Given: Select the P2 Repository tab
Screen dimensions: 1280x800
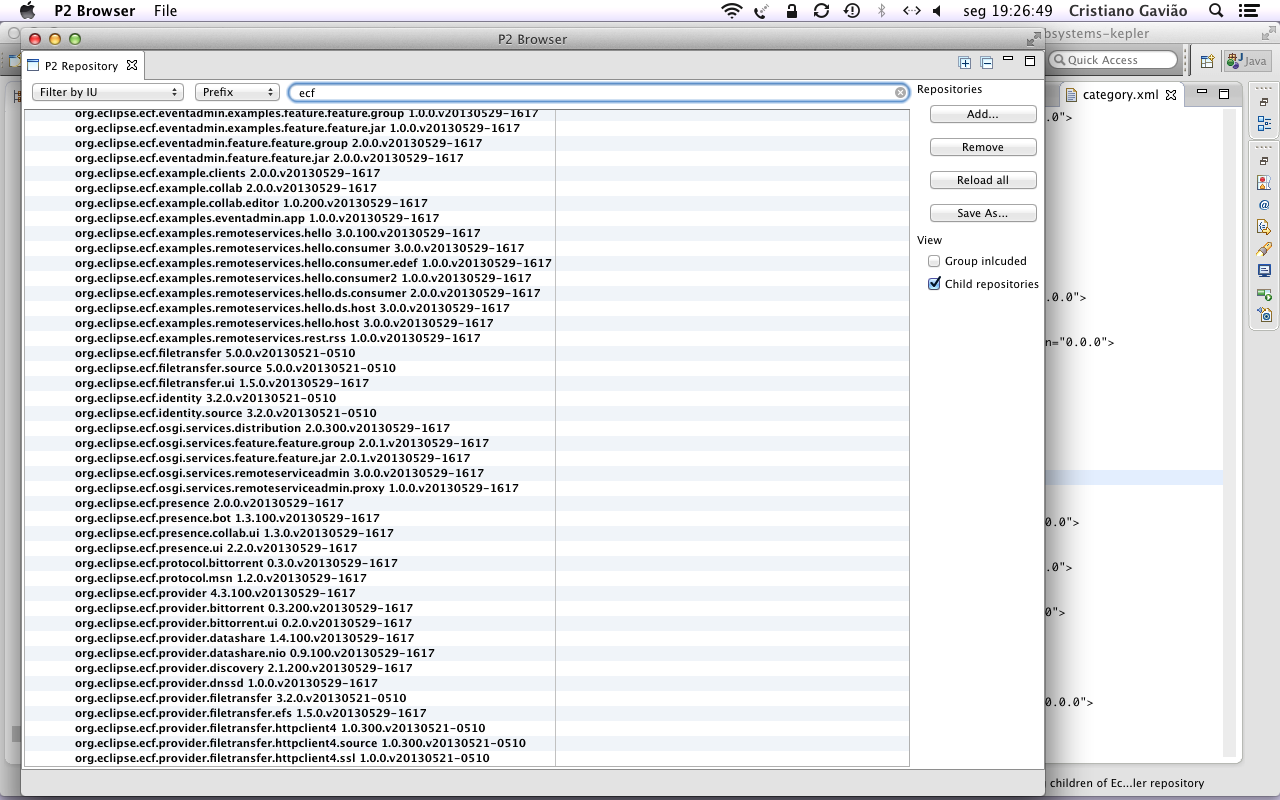Looking at the screenshot, I should pos(81,66).
